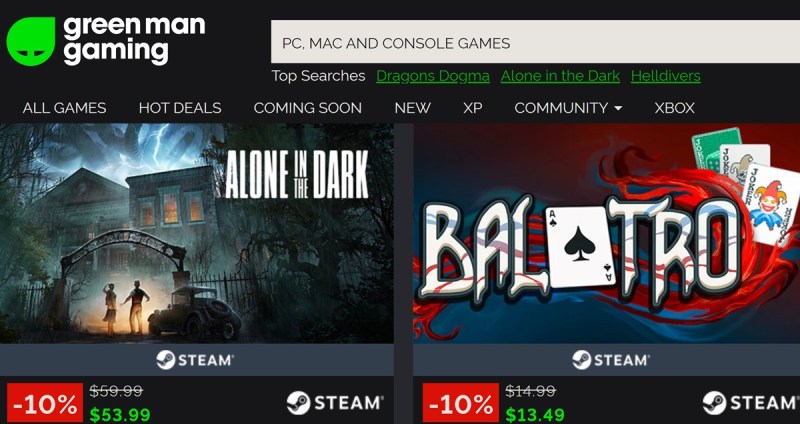
Task: Open the ALL GAMES menu
Action: tap(64, 108)
